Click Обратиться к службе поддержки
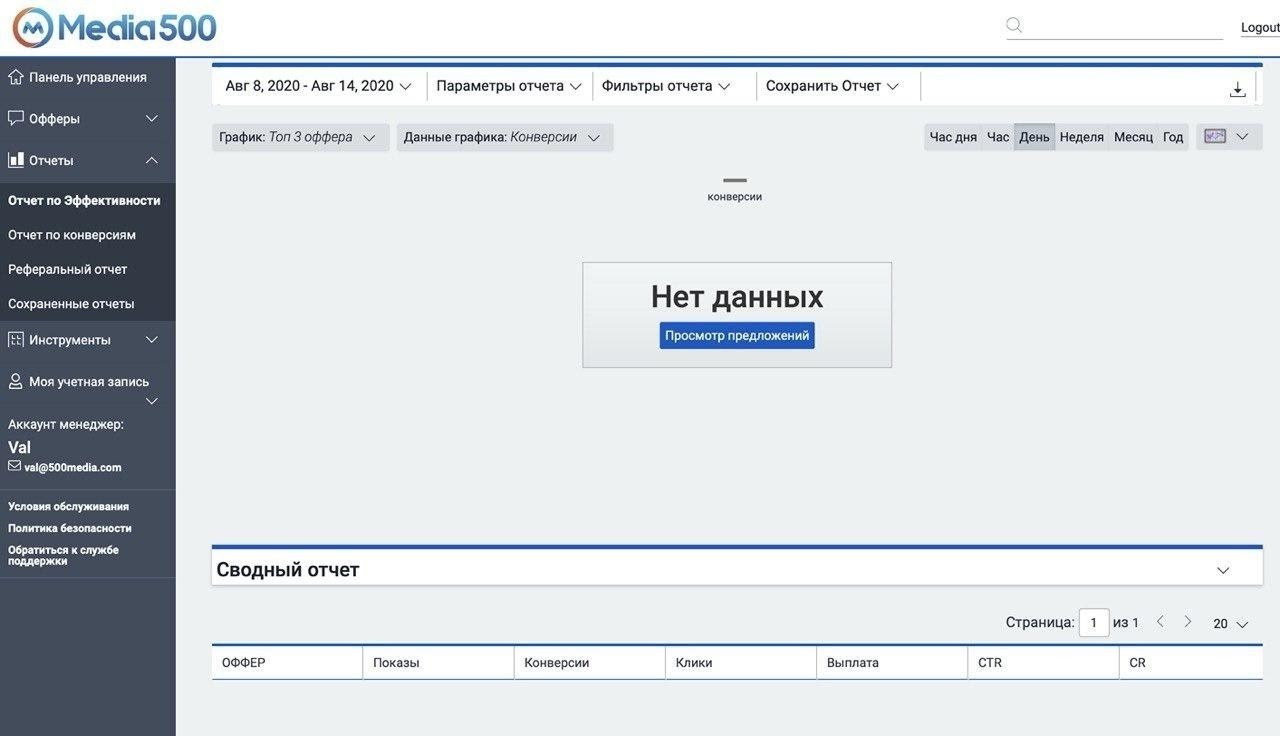The height and width of the screenshot is (736, 1280). click(x=63, y=555)
